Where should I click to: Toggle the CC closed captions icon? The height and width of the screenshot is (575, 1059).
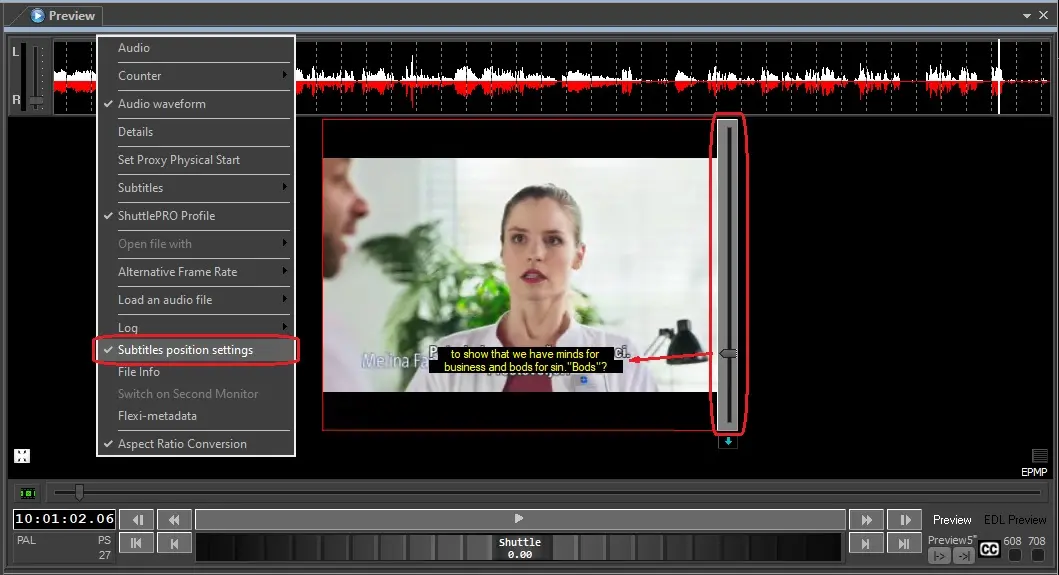click(989, 549)
